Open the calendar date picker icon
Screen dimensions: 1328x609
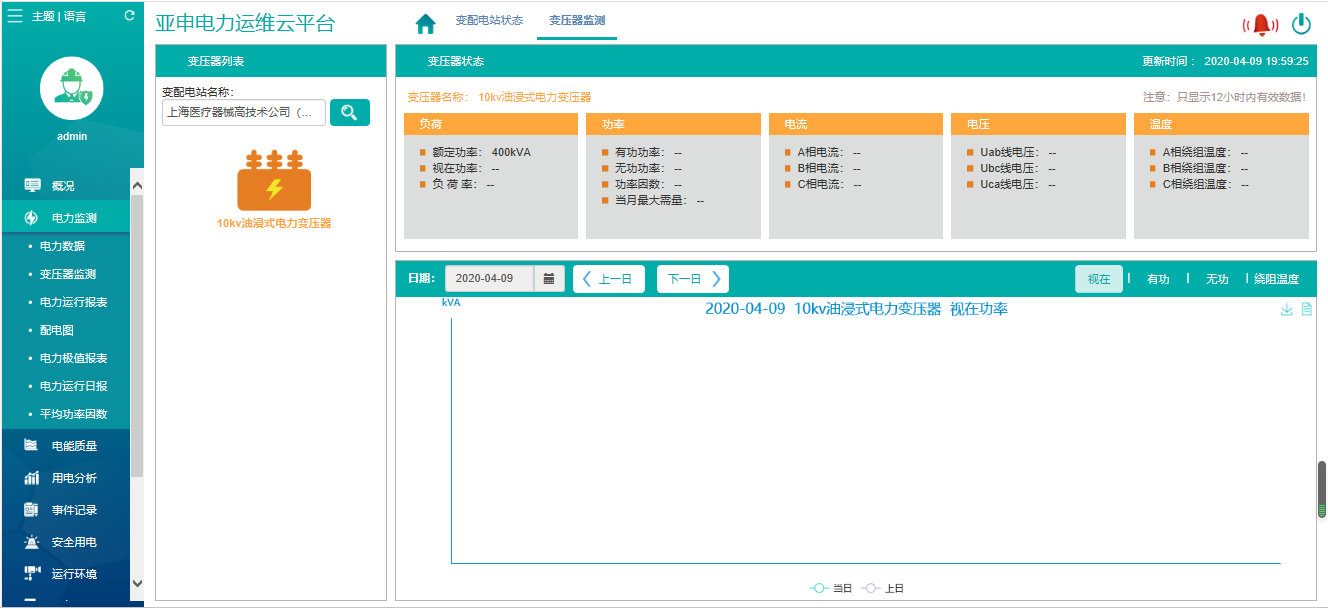click(x=548, y=279)
